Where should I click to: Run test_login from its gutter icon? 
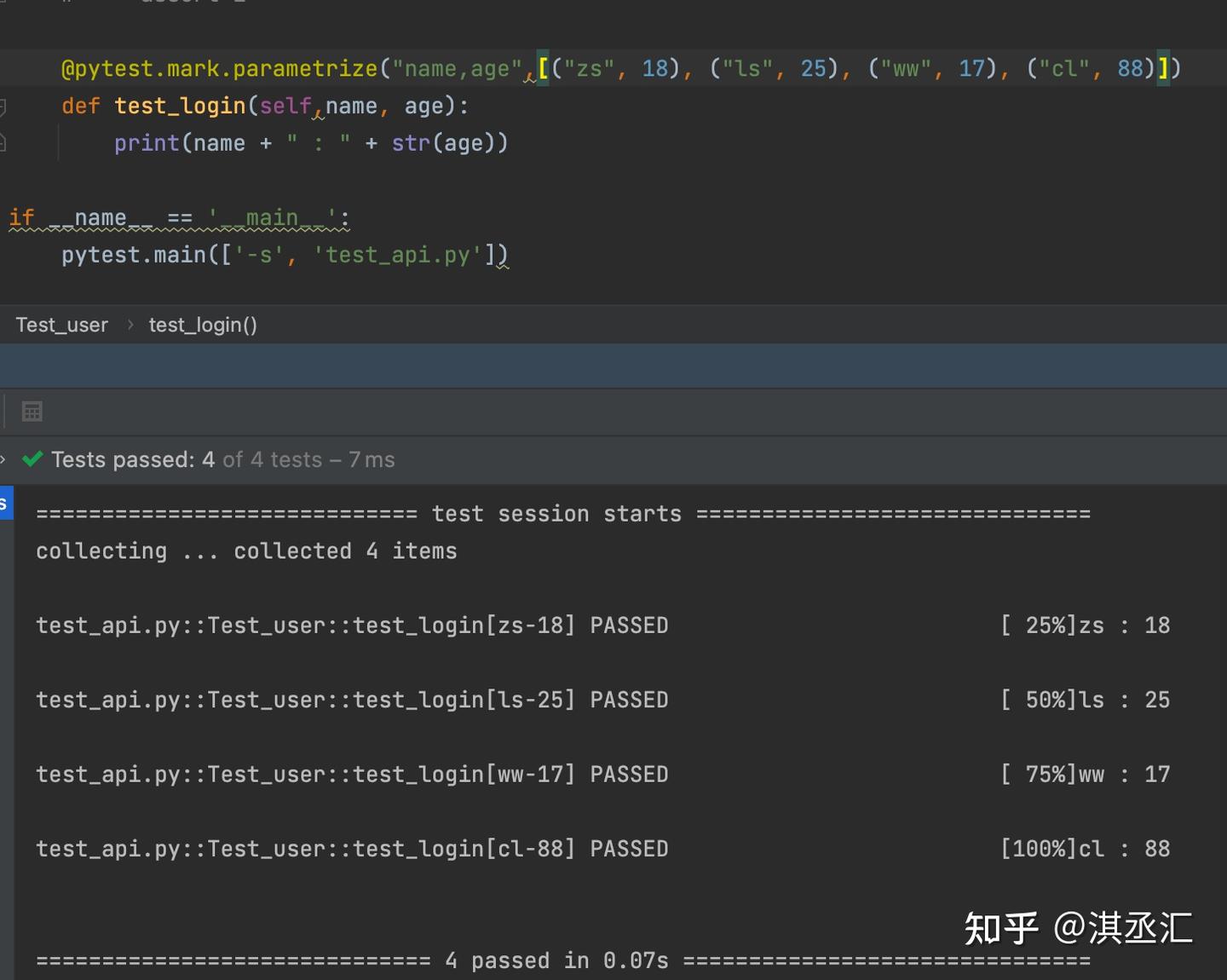(4, 107)
